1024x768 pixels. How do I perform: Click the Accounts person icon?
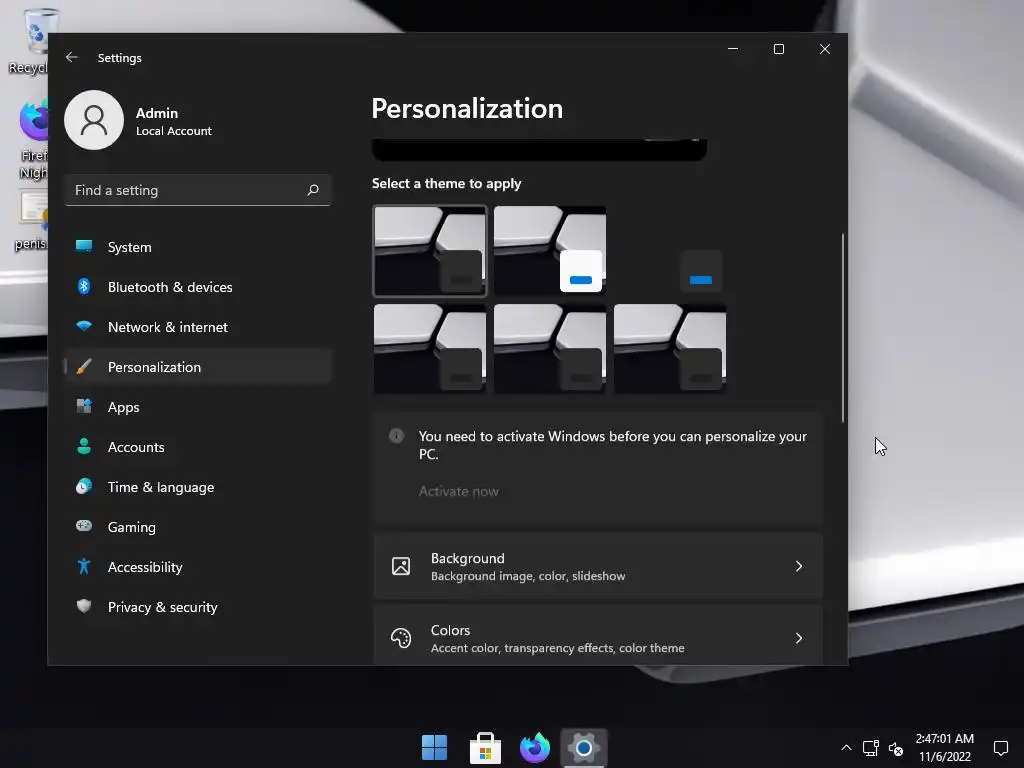tap(84, 446)
